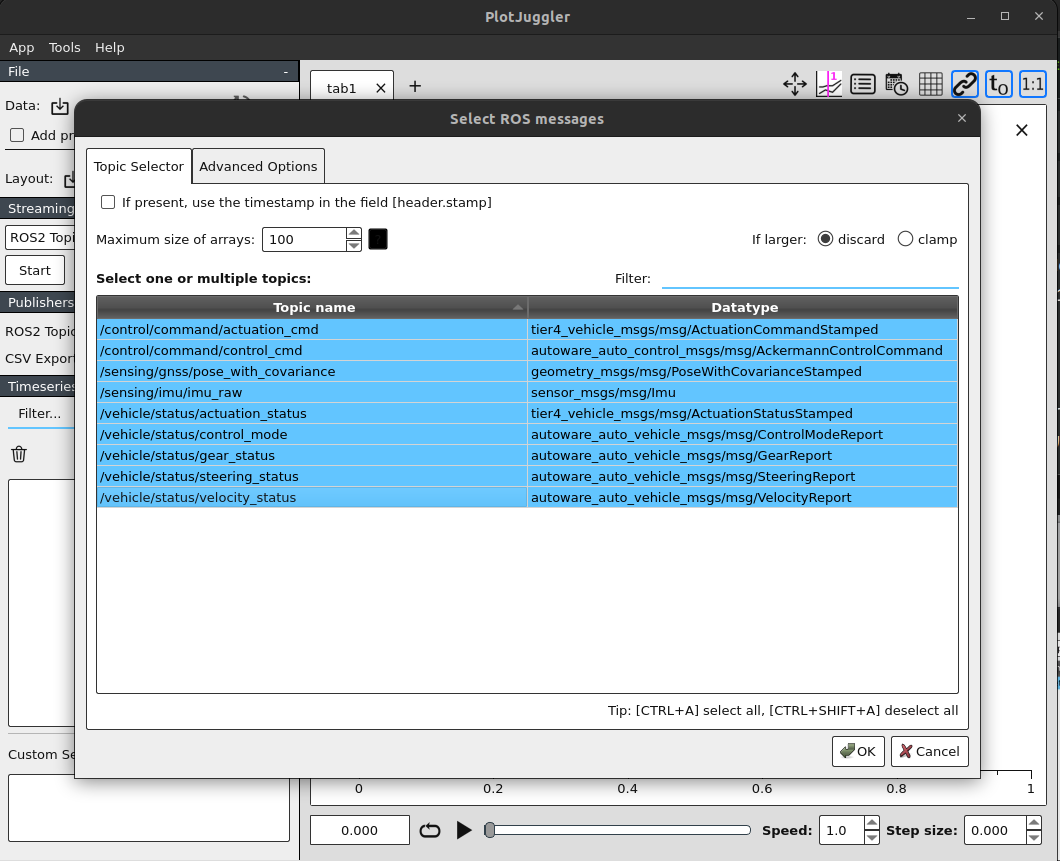Decrease the playback Speed stepper
Viewport: 1060px width, 861px height.
click(872, 837)
